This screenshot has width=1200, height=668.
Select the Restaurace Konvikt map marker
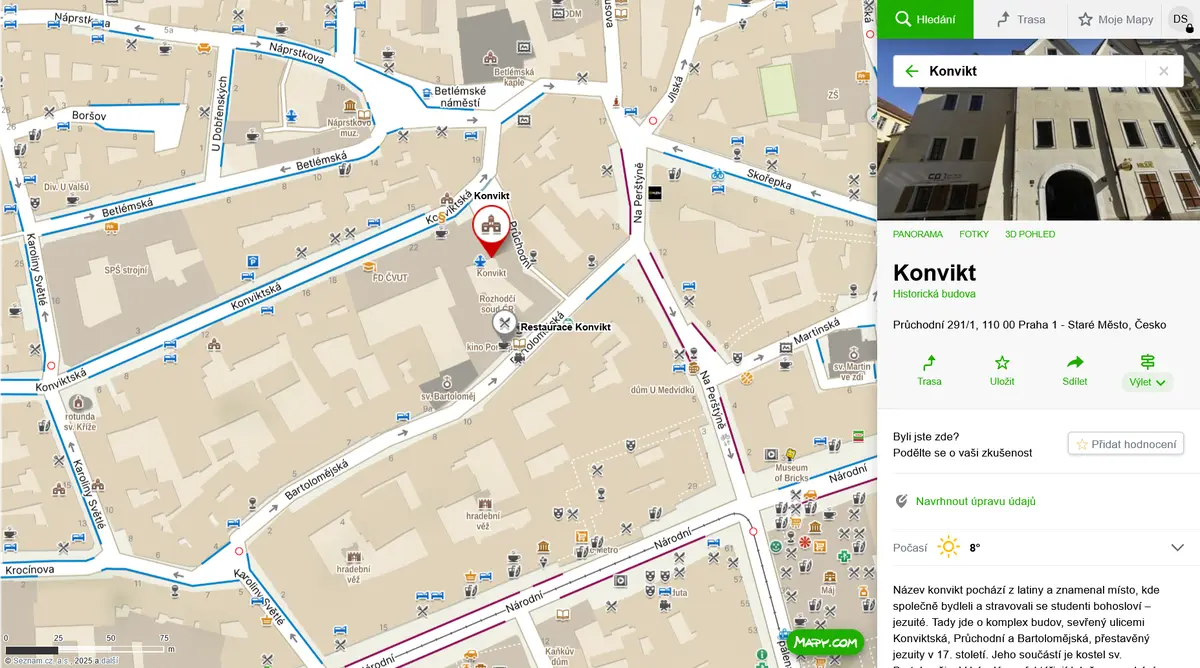[x=504, y=323]
